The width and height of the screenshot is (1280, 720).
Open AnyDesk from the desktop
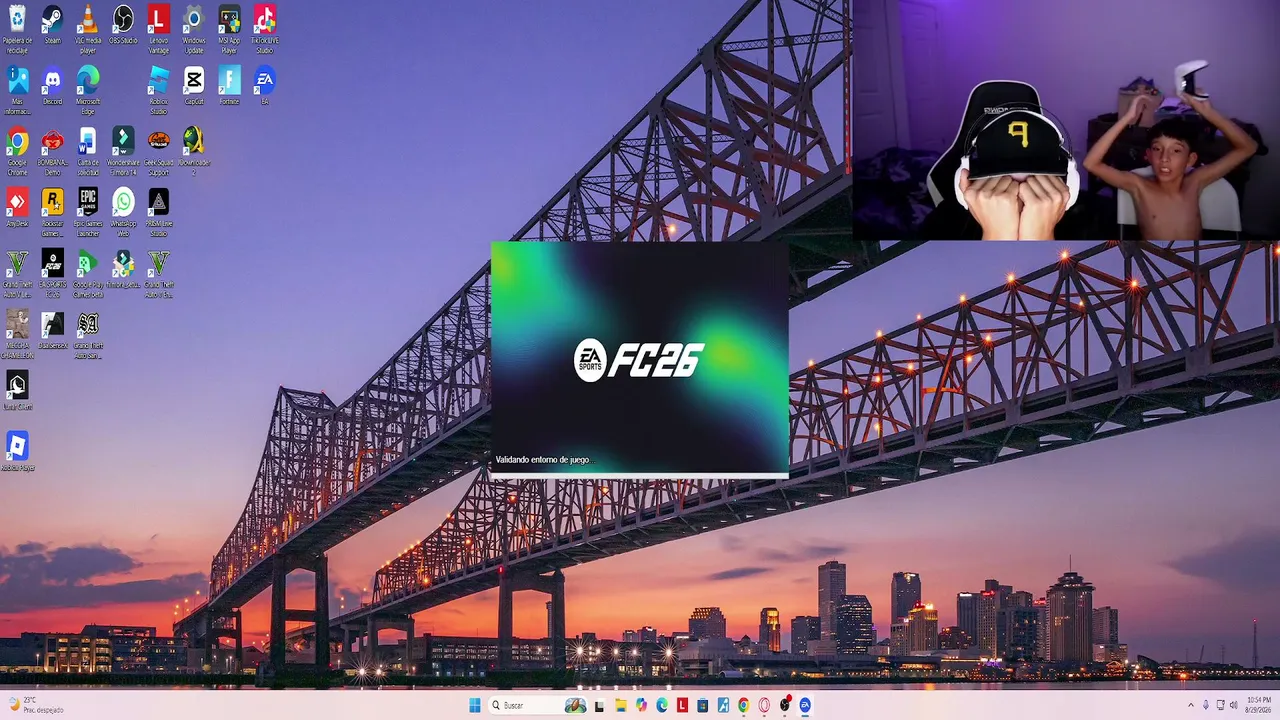17,208
